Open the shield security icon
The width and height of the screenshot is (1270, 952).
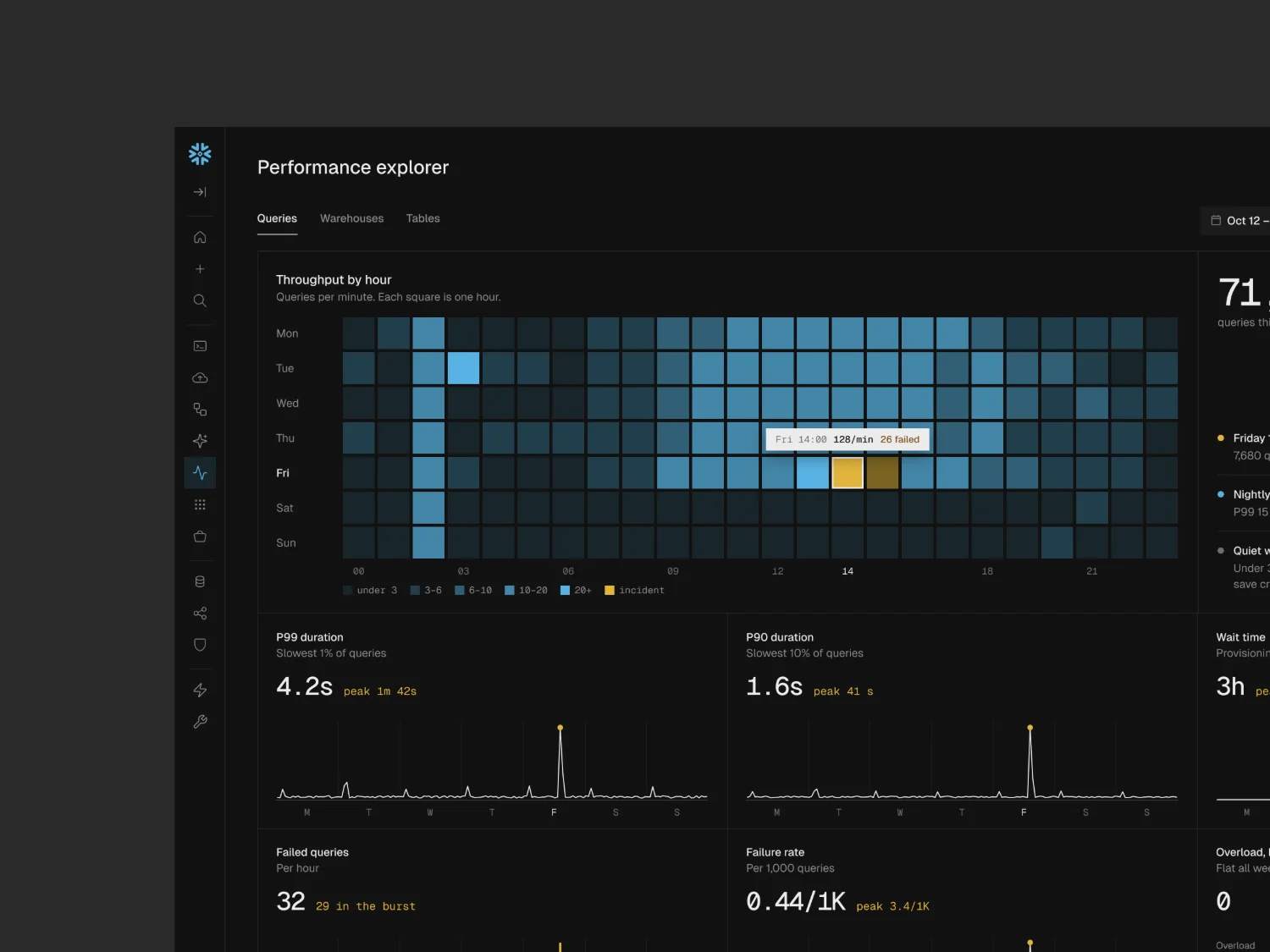pos(200,645)
